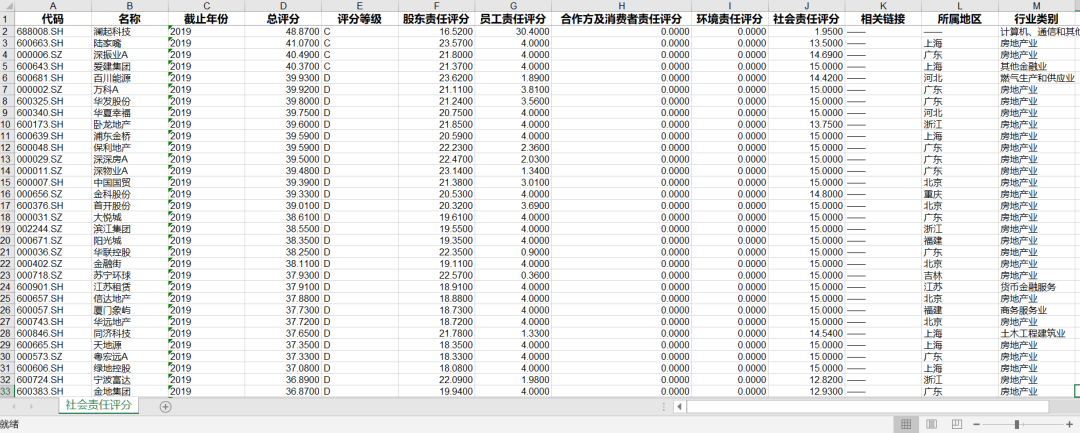Select social score cell 13.7500
The height and width of the screenshot is (433, 1080).
807,125
